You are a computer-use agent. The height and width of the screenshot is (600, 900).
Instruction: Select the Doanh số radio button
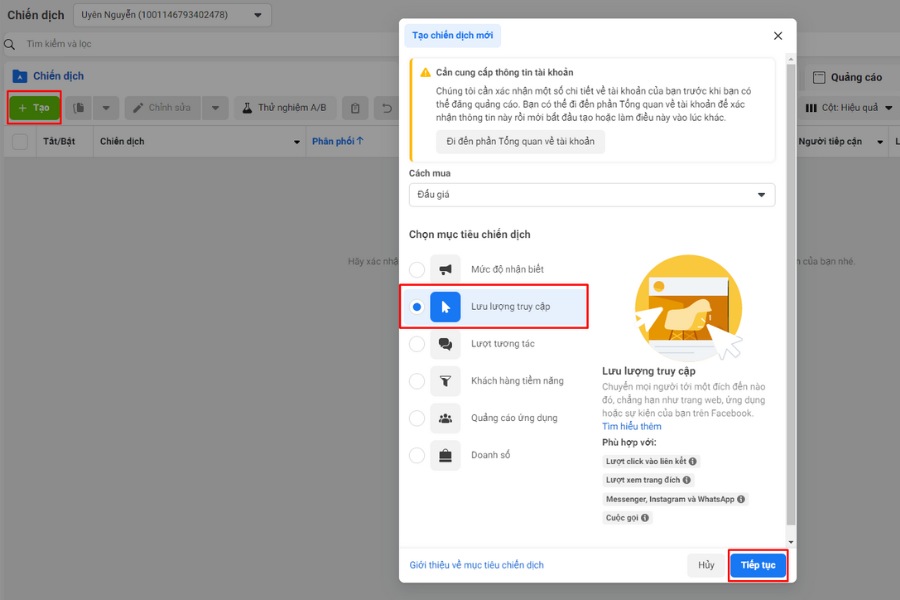(417, 455)
